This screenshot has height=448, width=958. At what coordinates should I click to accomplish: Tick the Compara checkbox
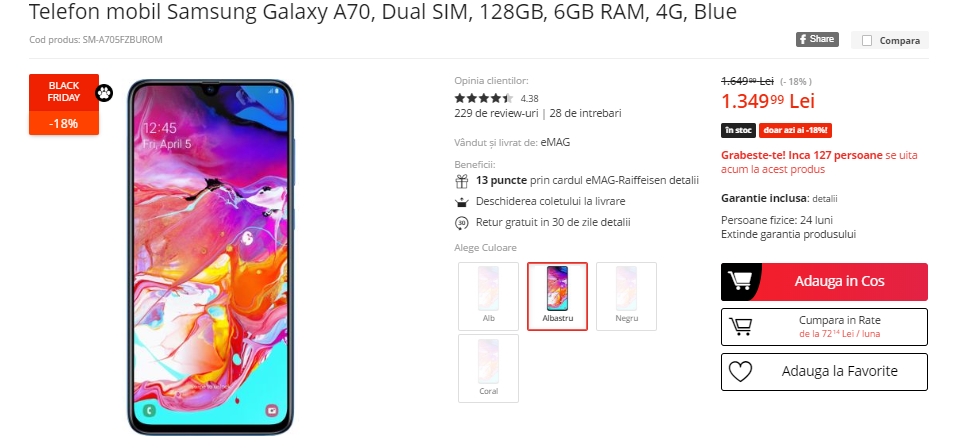click(x=866, y=41)
